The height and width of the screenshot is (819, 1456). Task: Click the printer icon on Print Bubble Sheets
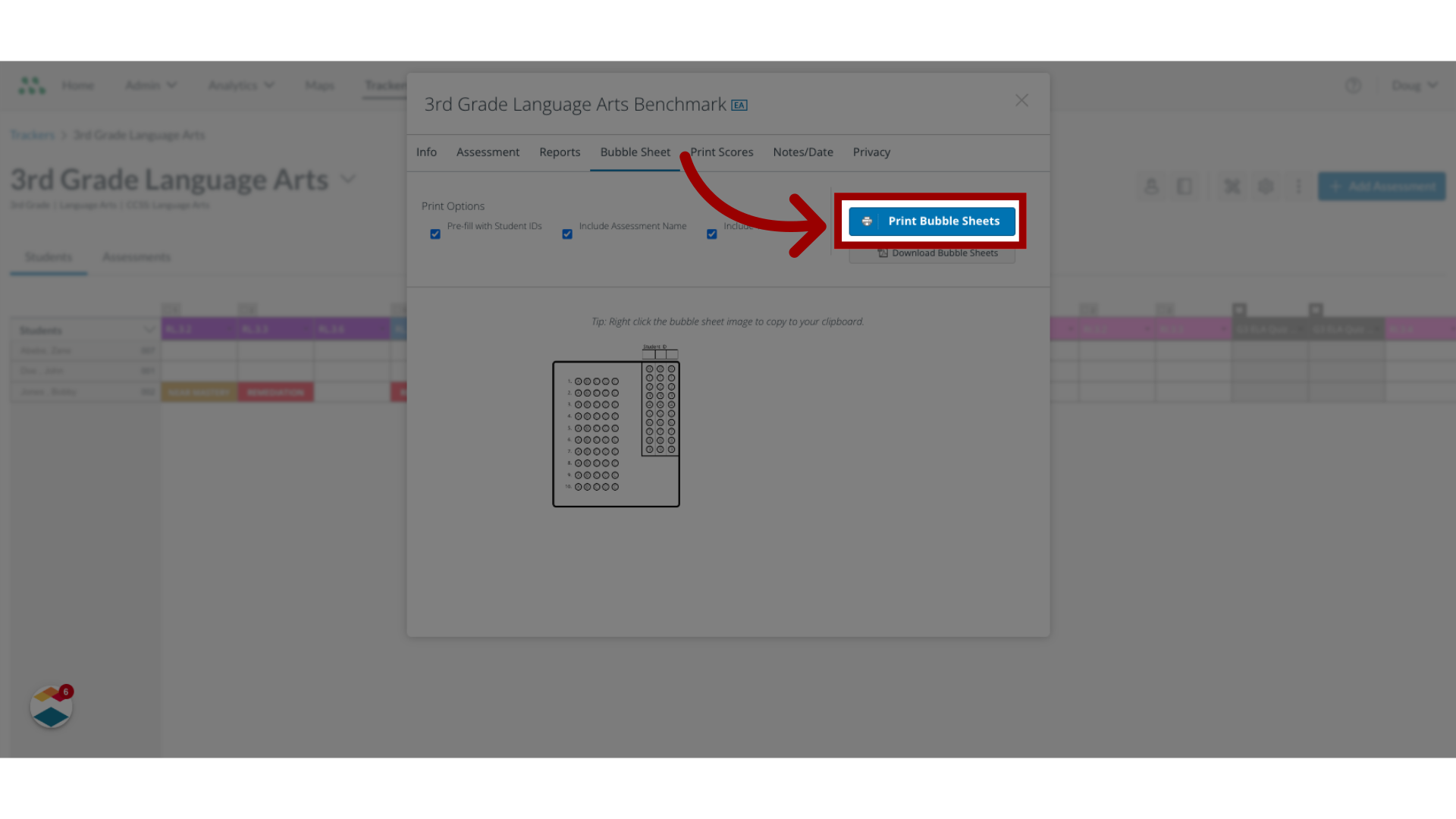tap(866, 221)
